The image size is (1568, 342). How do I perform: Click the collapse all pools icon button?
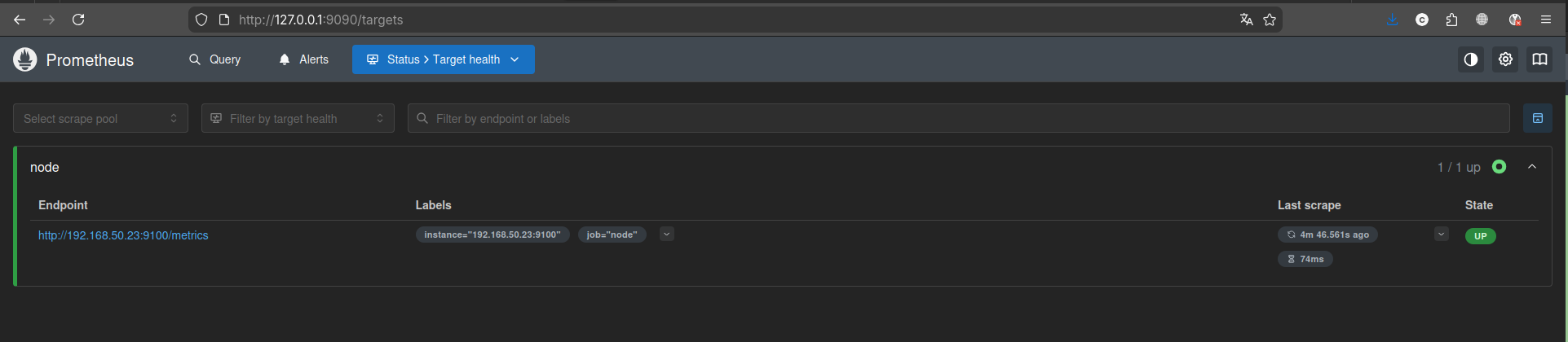(x=1537, y=119)
